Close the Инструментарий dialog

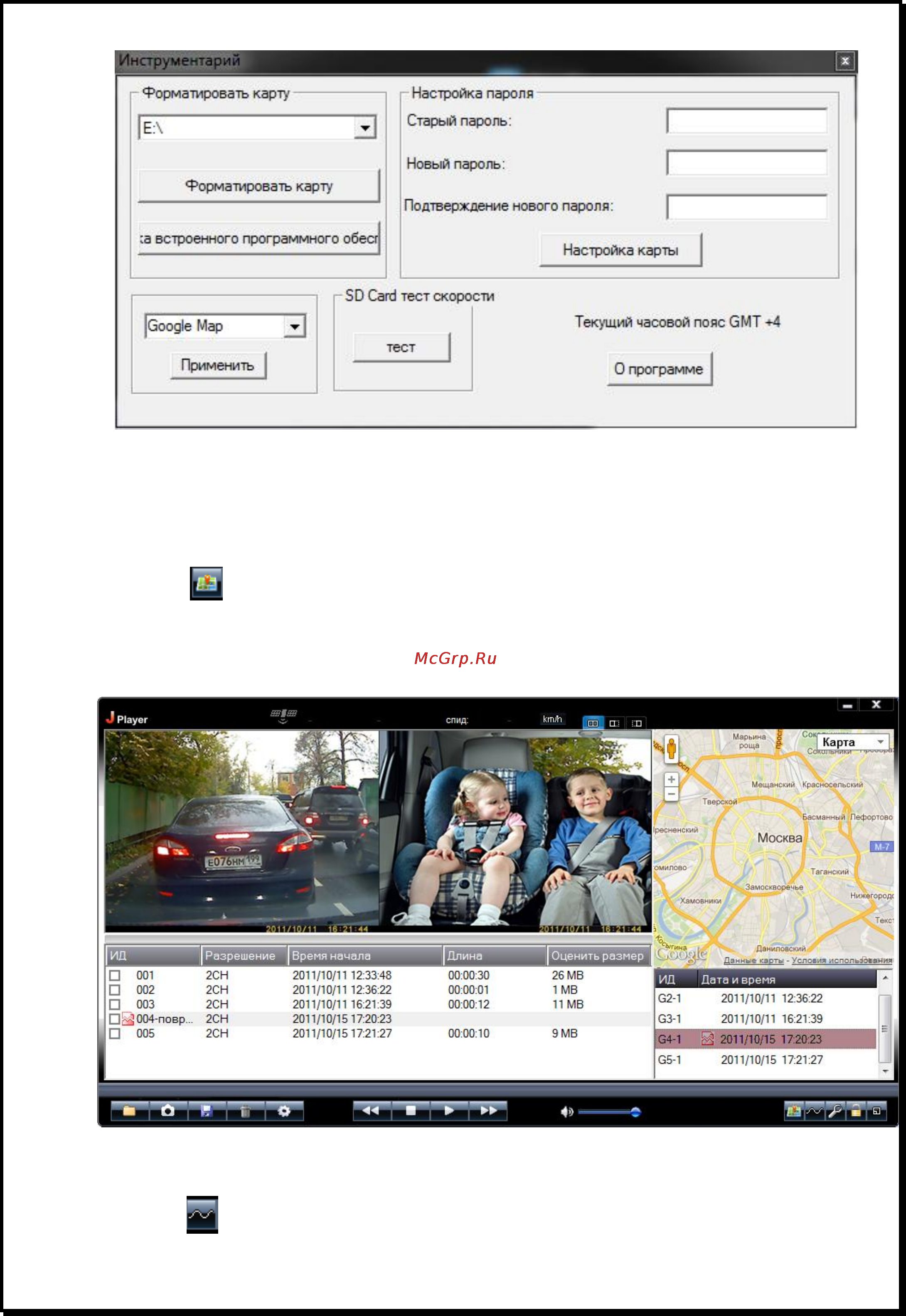tap(844, 61)
